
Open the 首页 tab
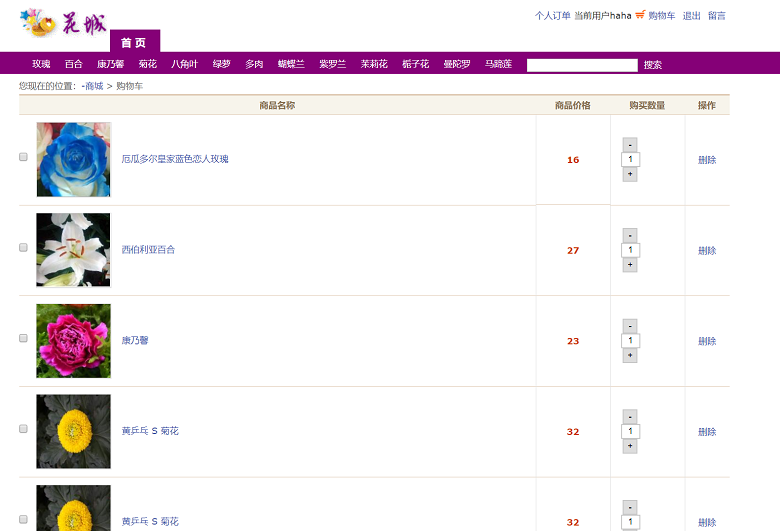coord(135,42)
